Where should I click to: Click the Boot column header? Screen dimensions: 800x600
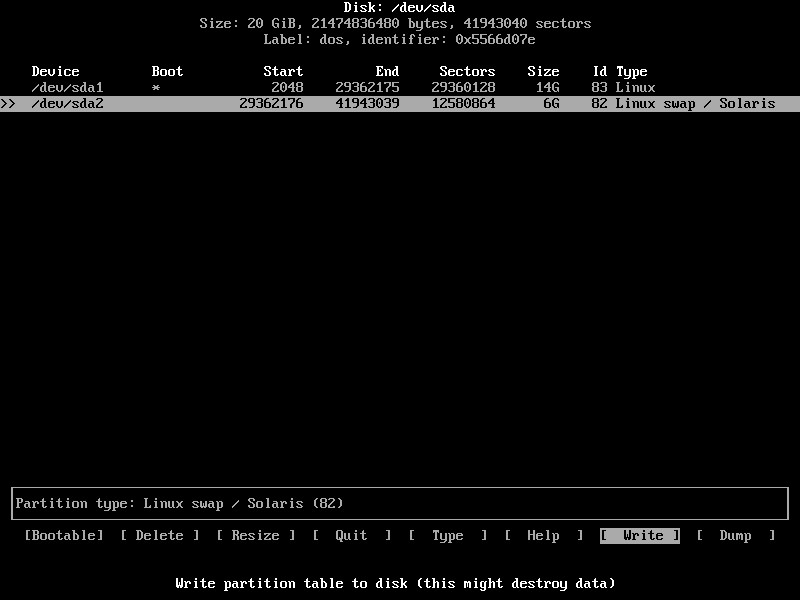(x=168, y=72)
